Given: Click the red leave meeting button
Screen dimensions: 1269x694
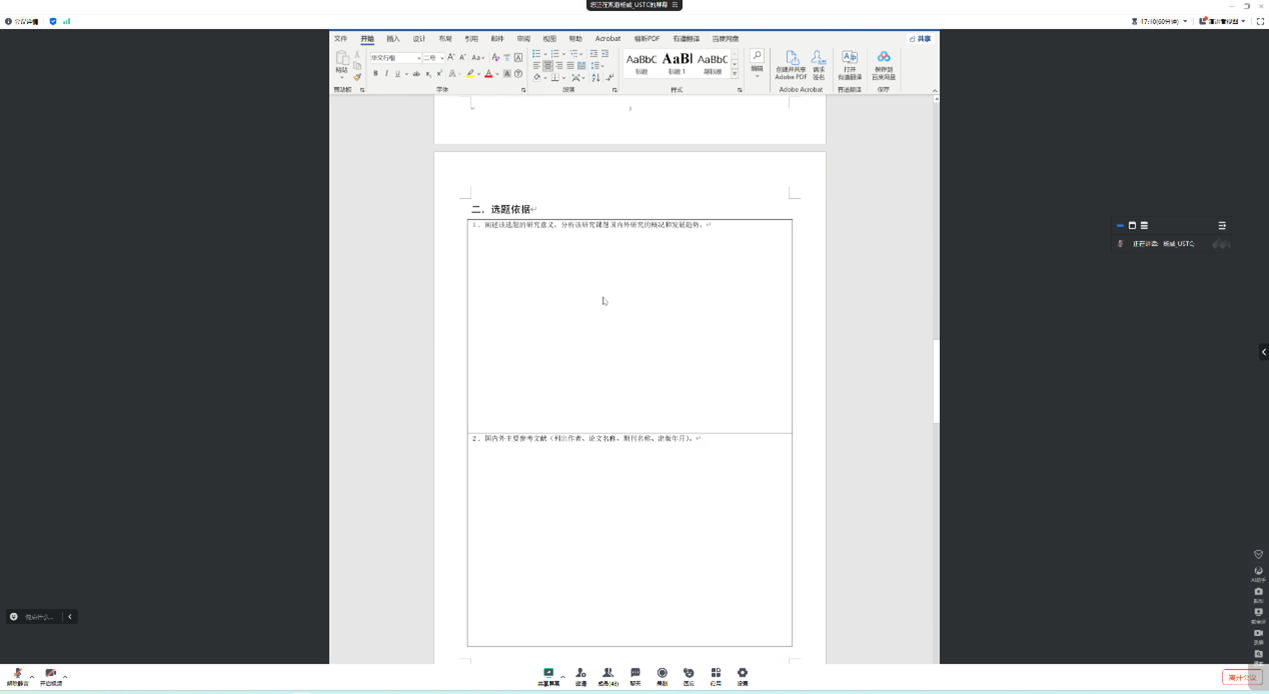Looking at the screenshot, I should click(x=1241, y=677).
